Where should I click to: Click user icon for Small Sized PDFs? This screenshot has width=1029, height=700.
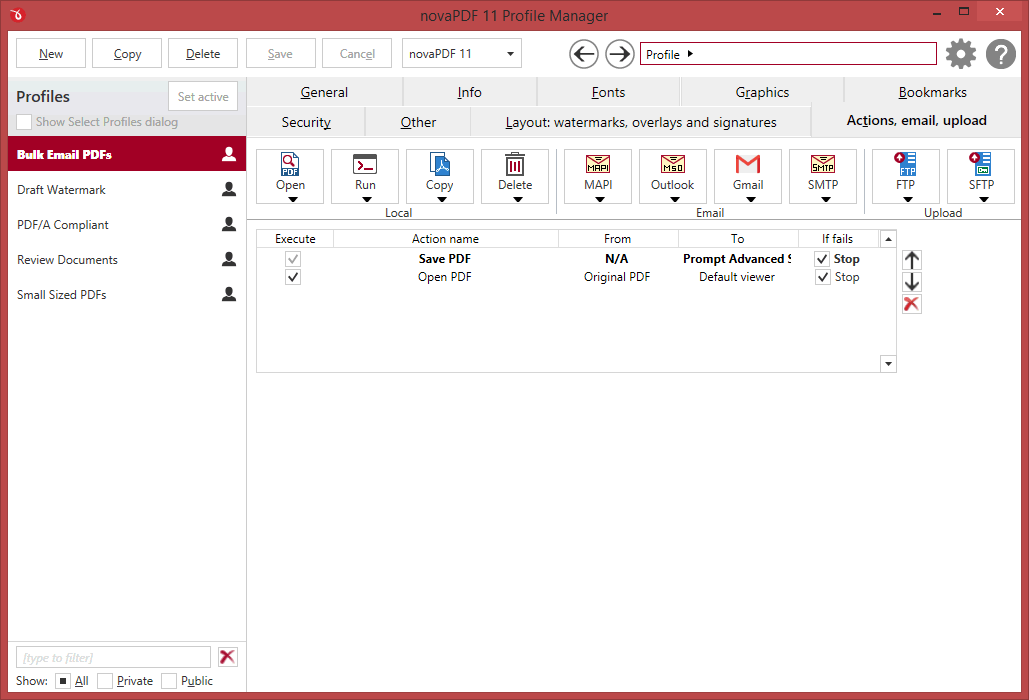pyautogui.click(x=228, y=294)
